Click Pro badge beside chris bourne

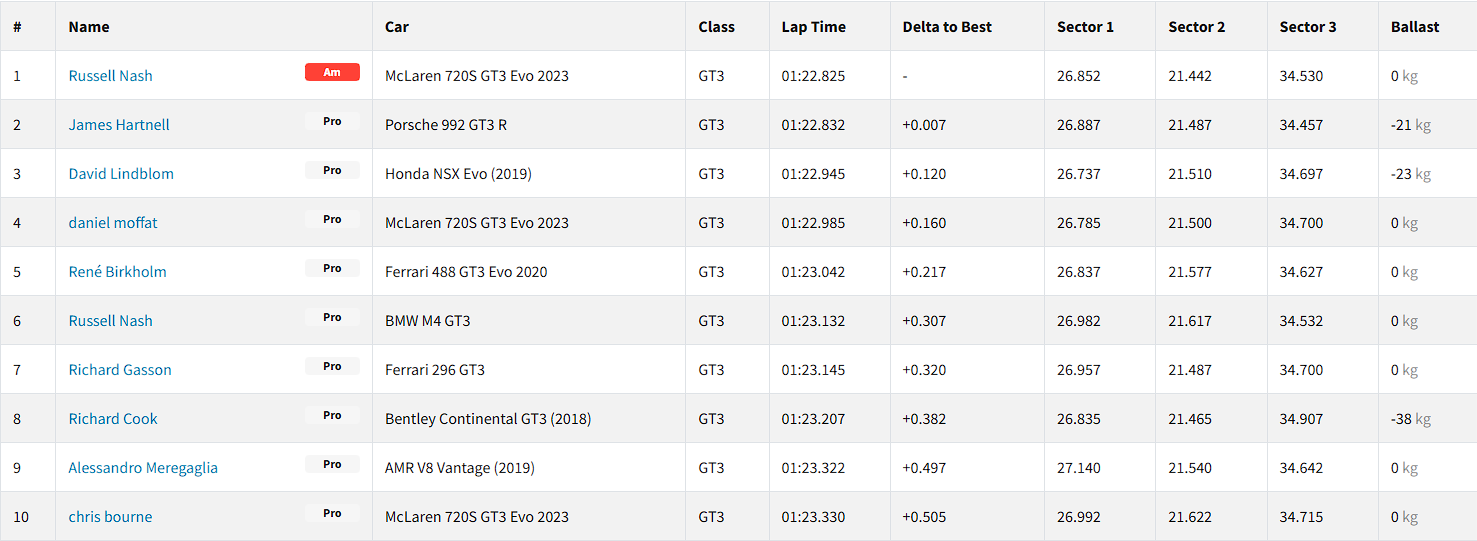332,513
